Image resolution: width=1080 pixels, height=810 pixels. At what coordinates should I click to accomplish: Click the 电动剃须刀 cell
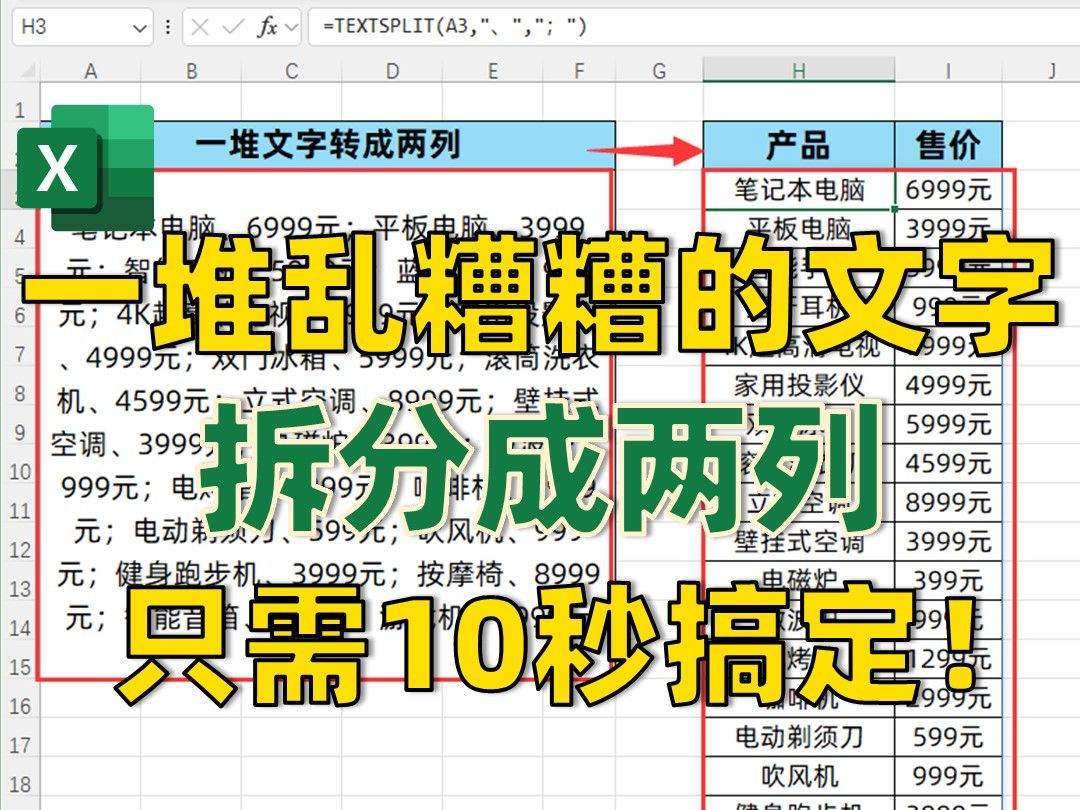pos(799,738)
